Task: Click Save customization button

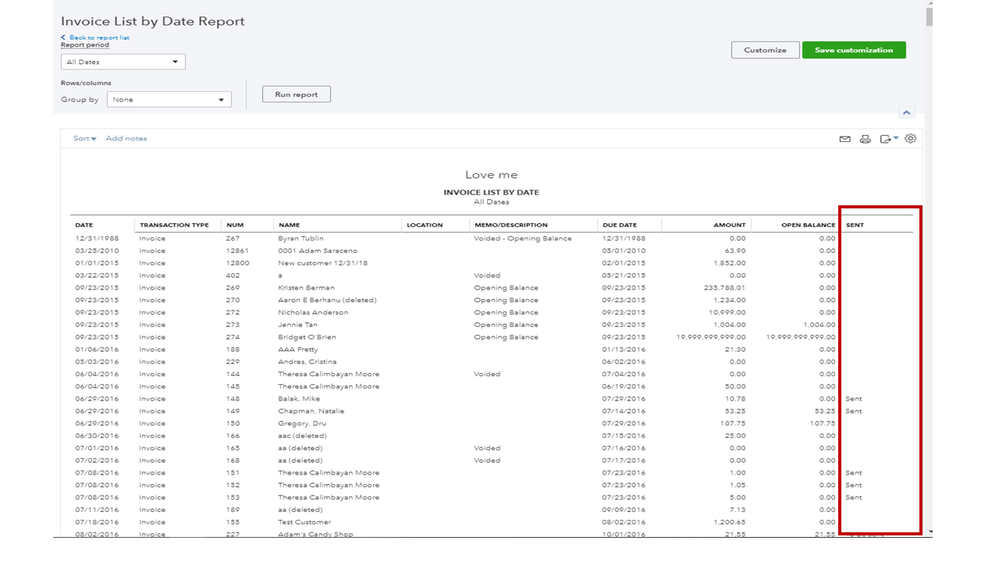Action: pyautogui.click(x=854, y=50)
